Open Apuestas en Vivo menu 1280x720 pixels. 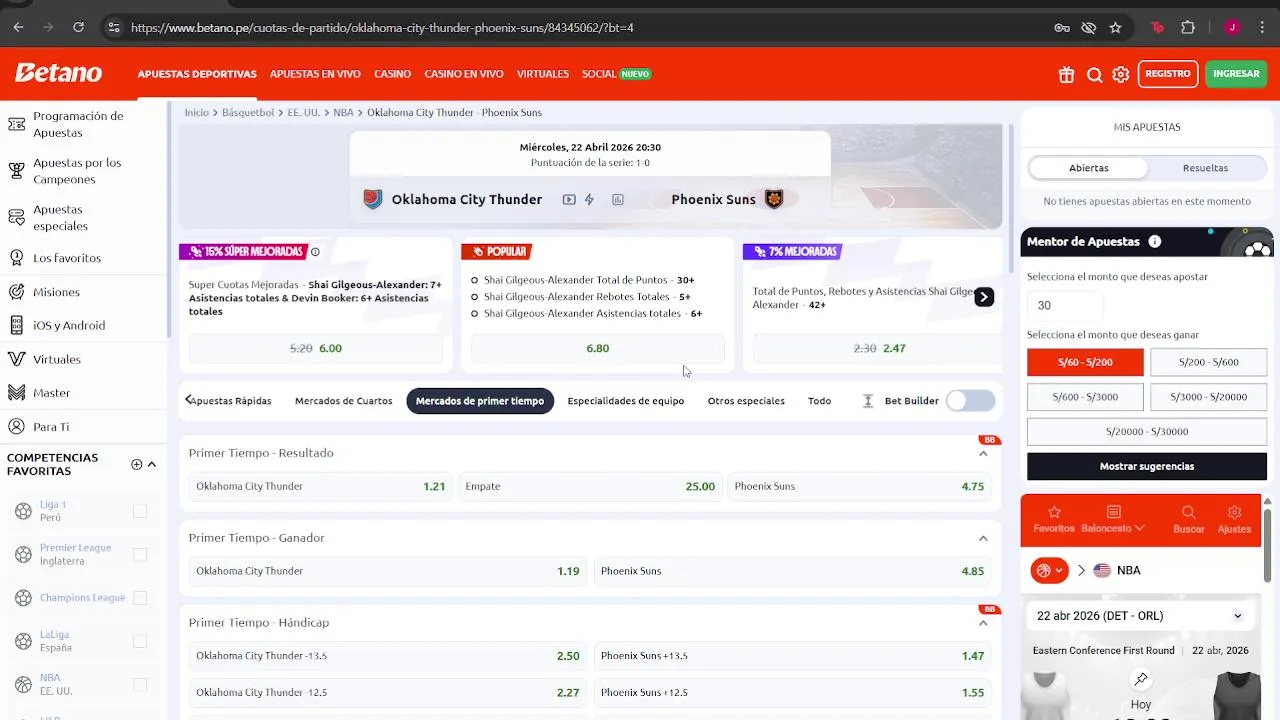point(315,74)
